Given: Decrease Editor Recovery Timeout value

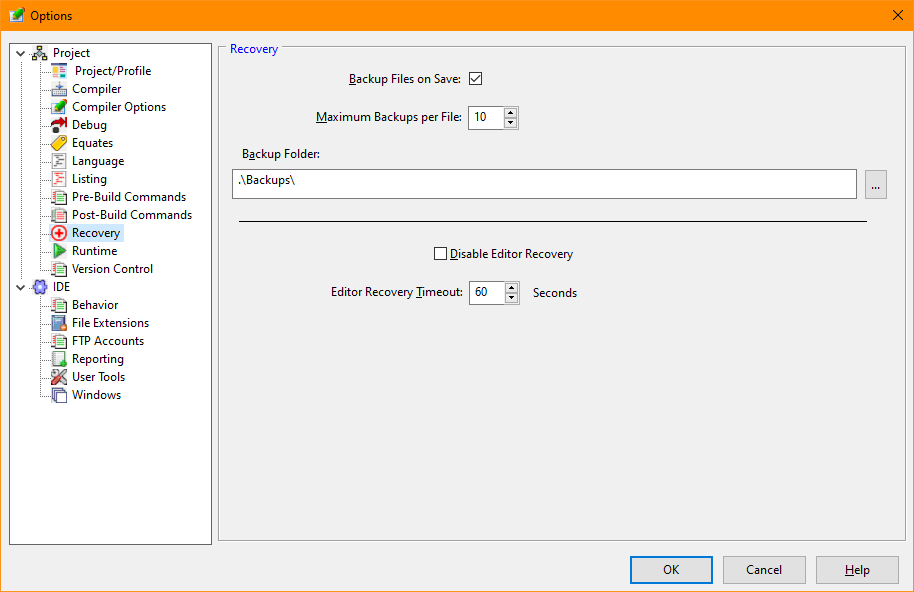Looking at the screenshot, I should [512, 298].
